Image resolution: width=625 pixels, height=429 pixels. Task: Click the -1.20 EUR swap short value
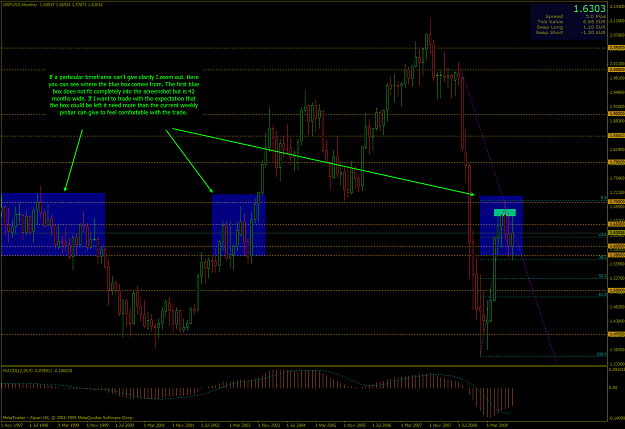[x=594, y=32]
